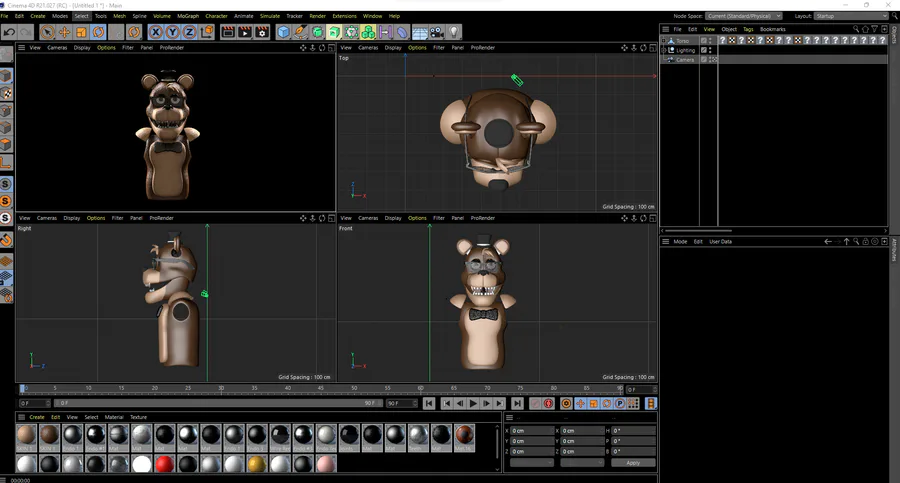Click the filter funnel in Object Manager

pyautogui.click(x=875, y=29)
